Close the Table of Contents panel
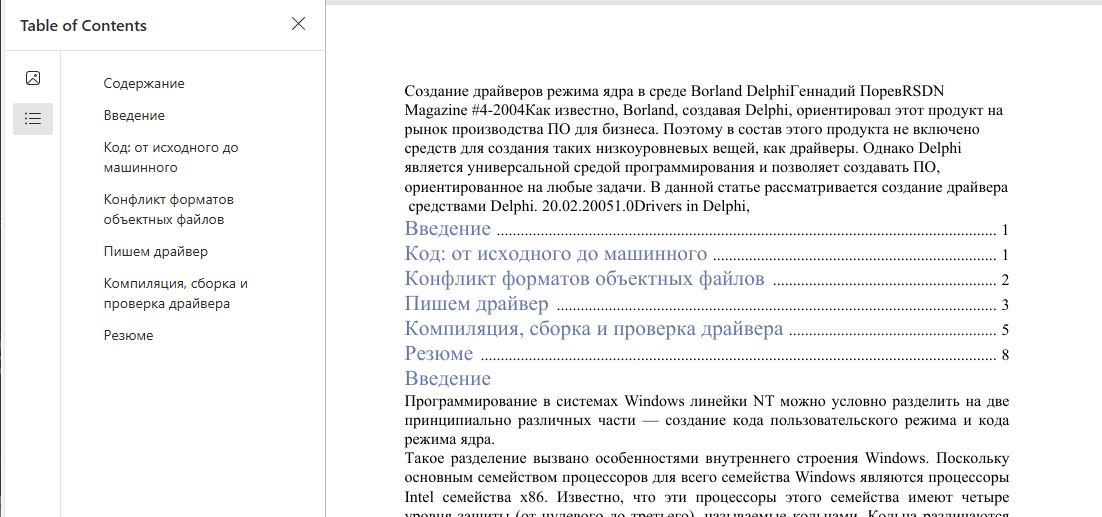 point(298,24)
